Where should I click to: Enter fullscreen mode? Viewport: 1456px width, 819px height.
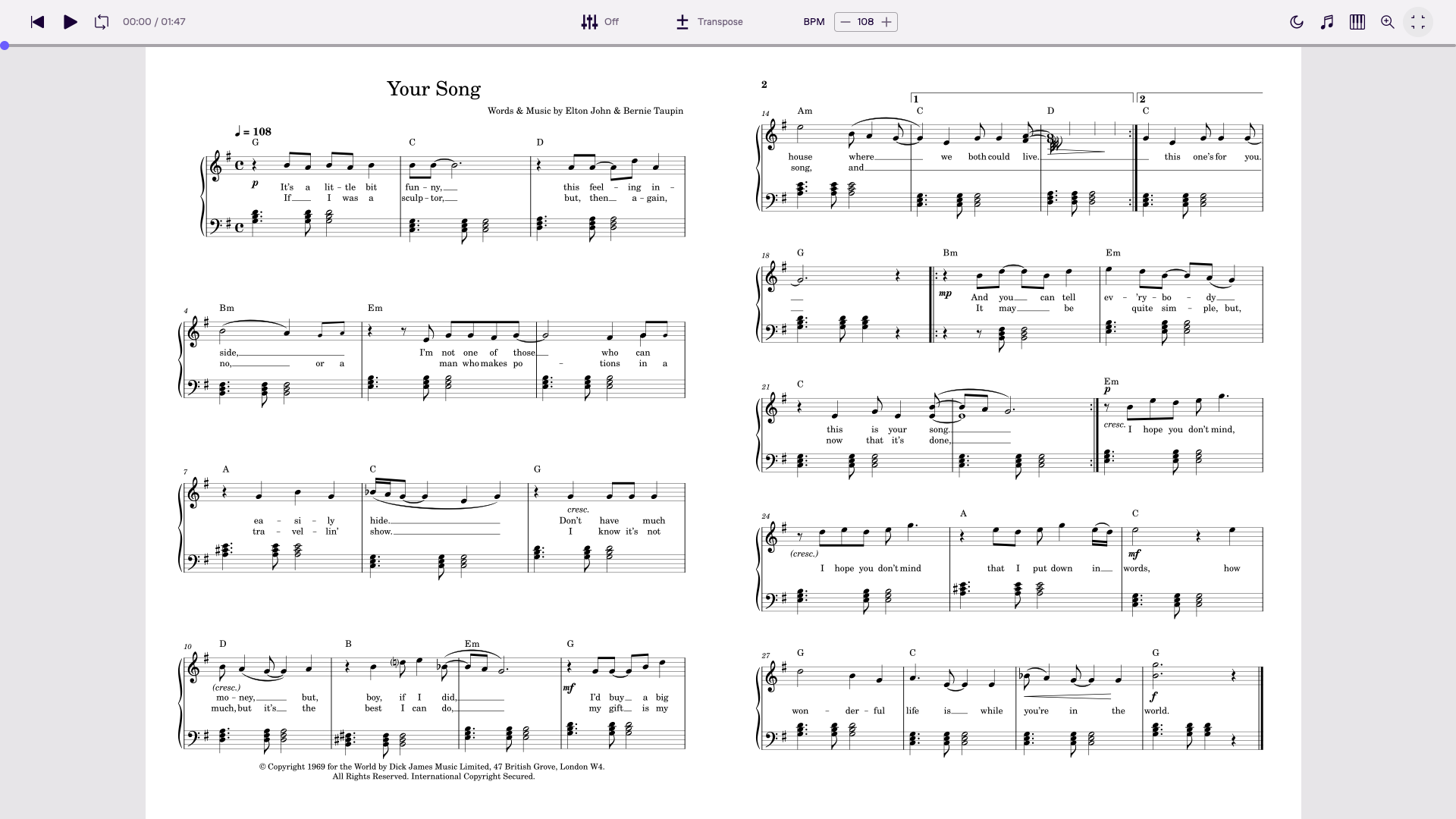click(x=1418, y=22)
